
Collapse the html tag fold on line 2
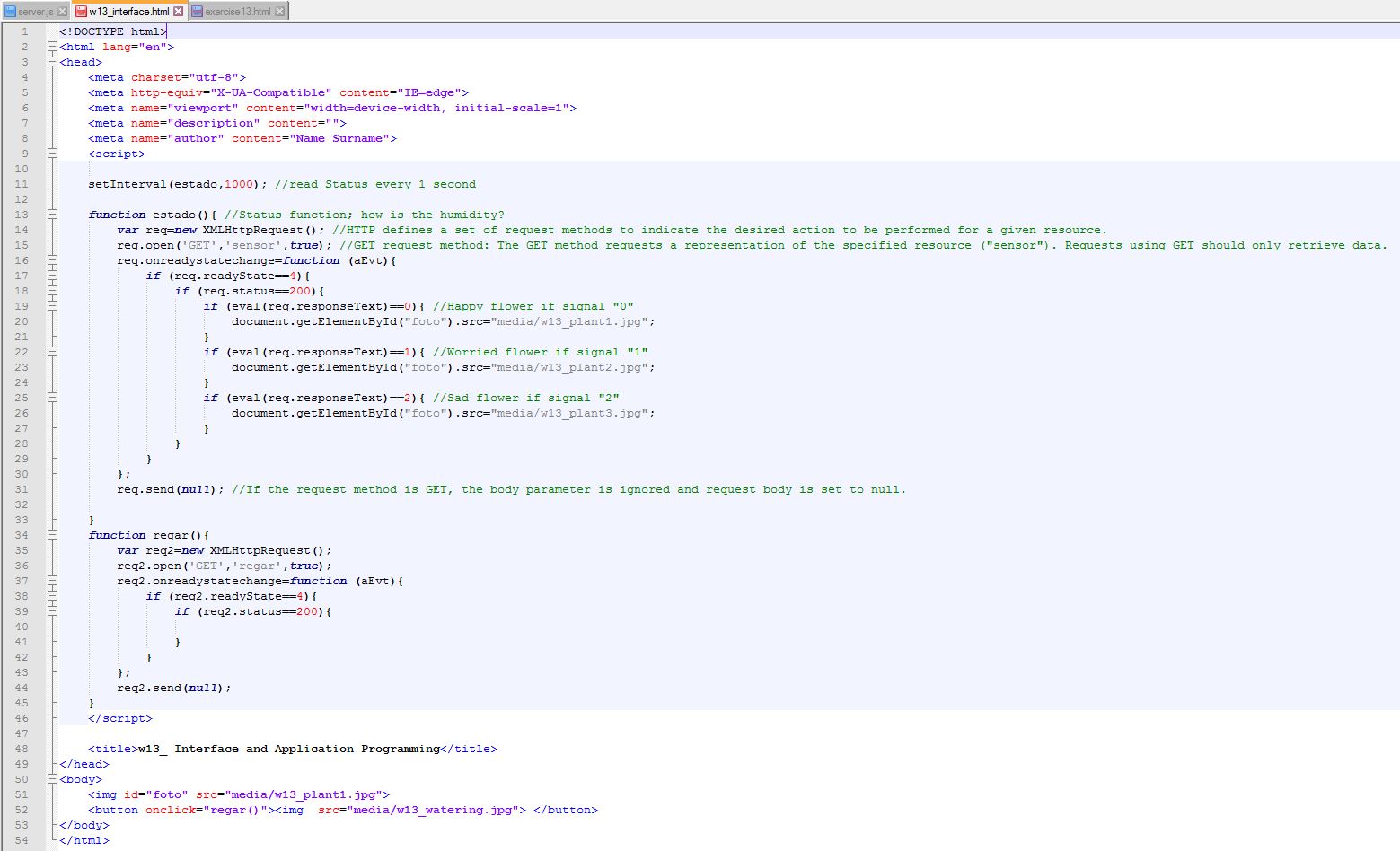pyautogui.click(x=52, y=47)
